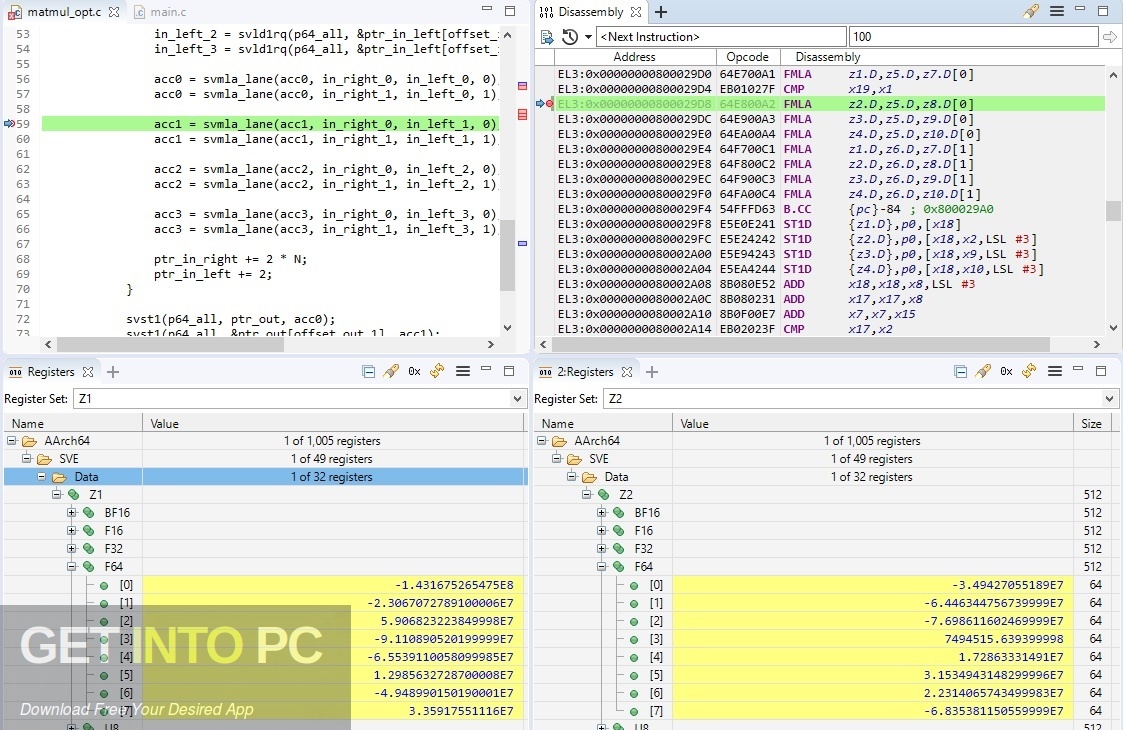This screenshot has width=1123, height=730.
Task: Open the Register Set dropdown showing Z1
Action: pyautogui.click(x=519, y=398)
